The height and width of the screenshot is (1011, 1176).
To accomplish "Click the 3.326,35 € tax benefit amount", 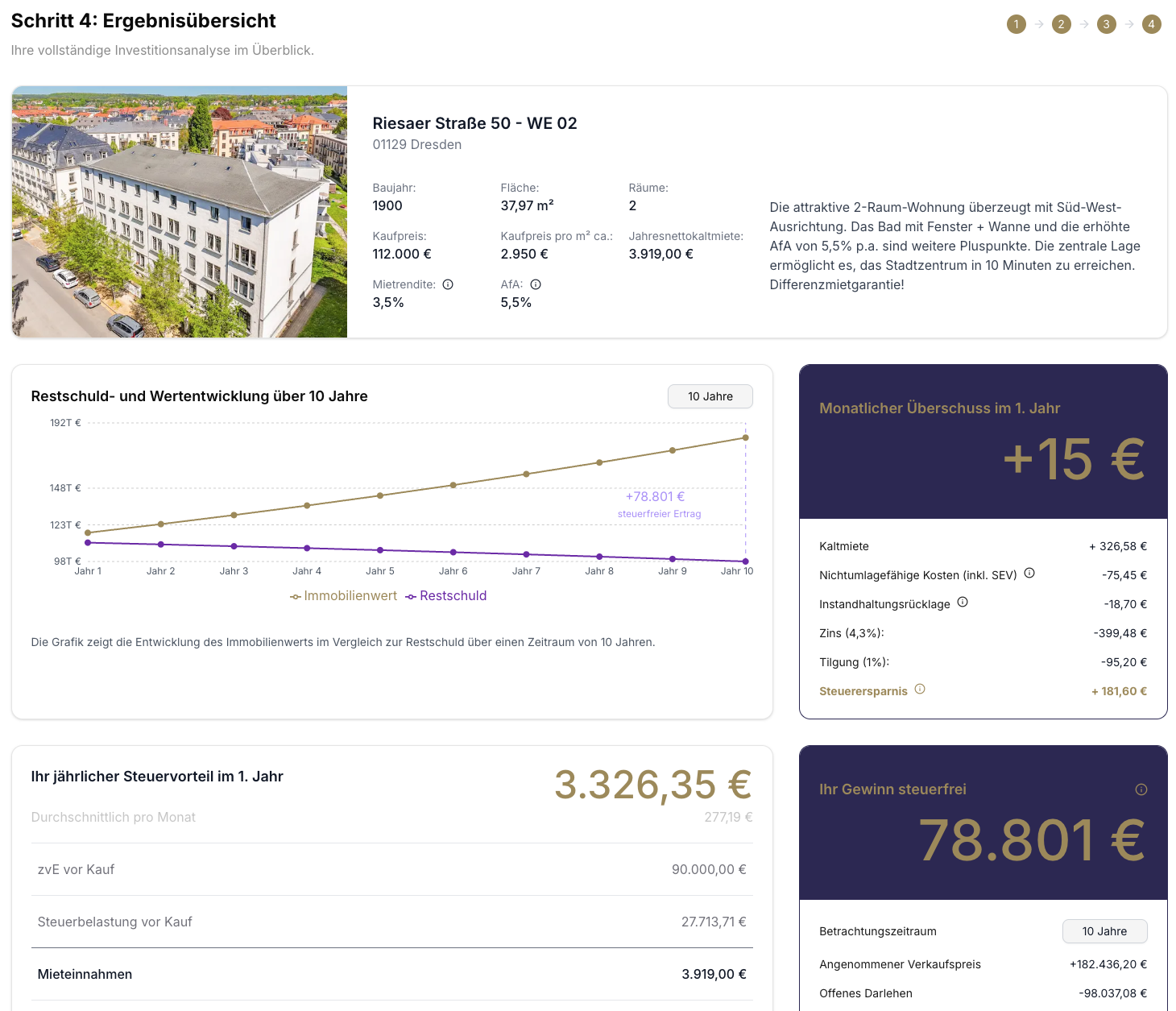I will click(653, 783).
